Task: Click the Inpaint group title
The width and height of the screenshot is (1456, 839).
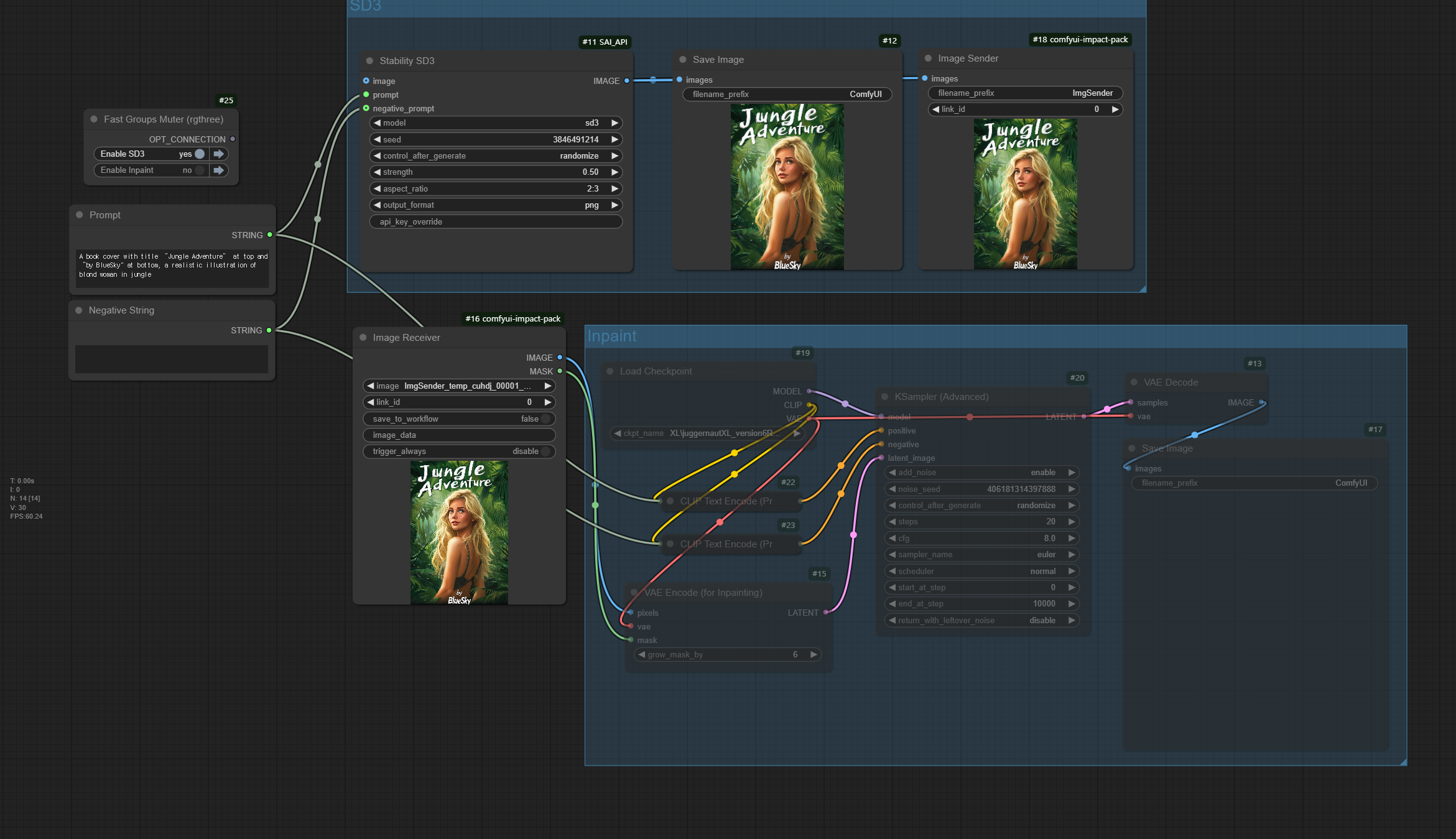Action: pos(612,336)
